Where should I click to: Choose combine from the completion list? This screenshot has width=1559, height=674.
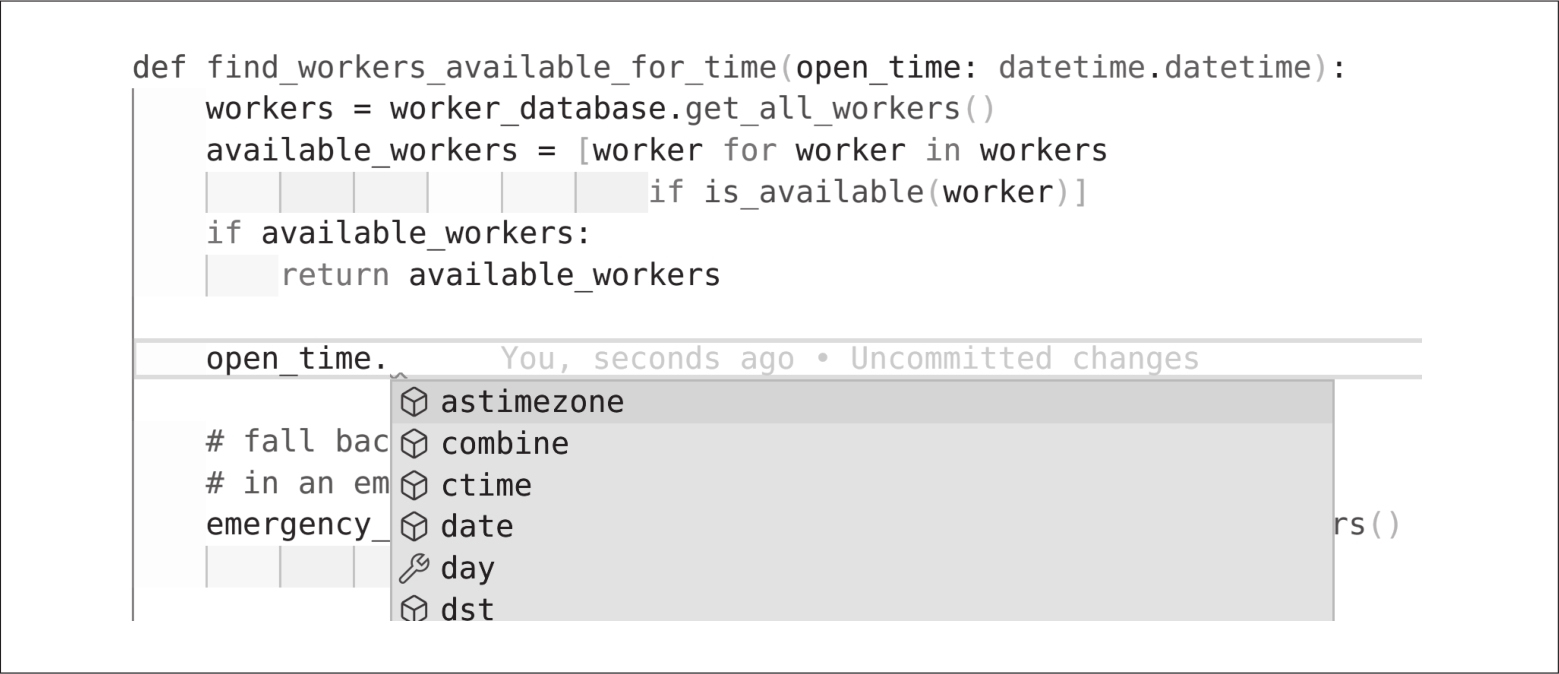505,444
